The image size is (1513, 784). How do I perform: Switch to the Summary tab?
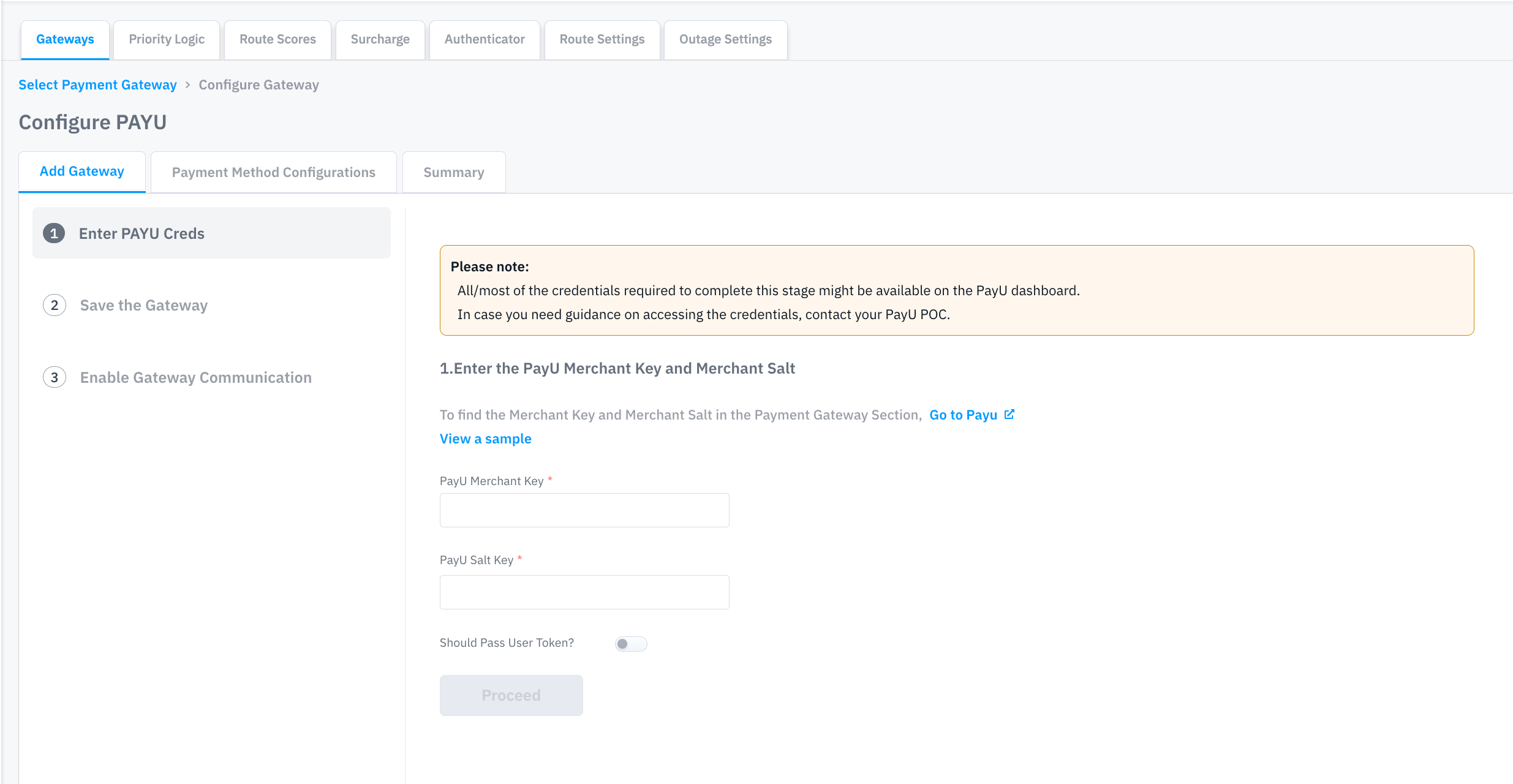(x=453, y=172)
